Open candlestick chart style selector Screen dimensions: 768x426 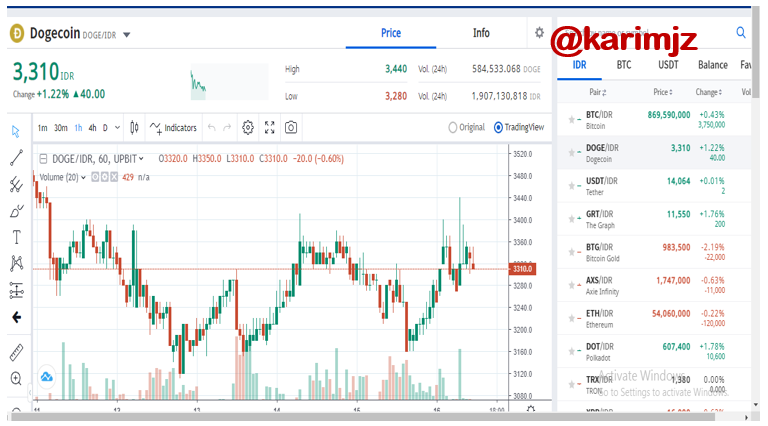tap(134, 128)
